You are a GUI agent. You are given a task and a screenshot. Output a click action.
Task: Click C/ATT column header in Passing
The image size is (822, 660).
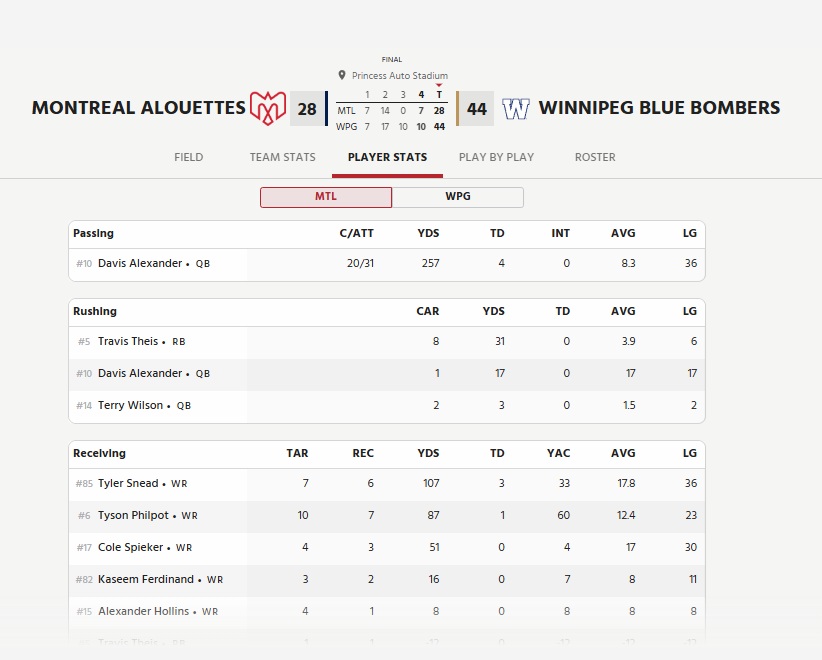click(356, 234)
